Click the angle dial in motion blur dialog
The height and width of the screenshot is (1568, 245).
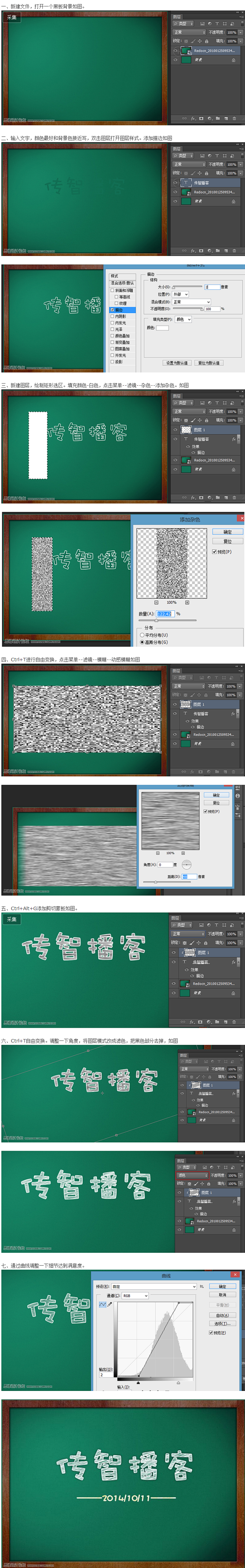[x=187, y=865]
